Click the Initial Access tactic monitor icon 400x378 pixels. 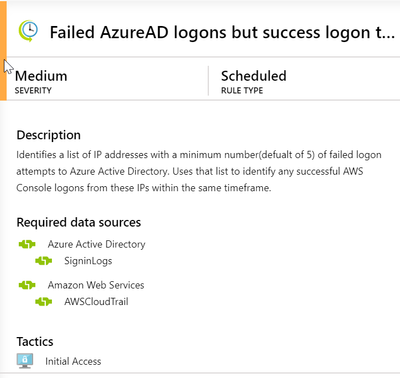(x=25, y=361)
